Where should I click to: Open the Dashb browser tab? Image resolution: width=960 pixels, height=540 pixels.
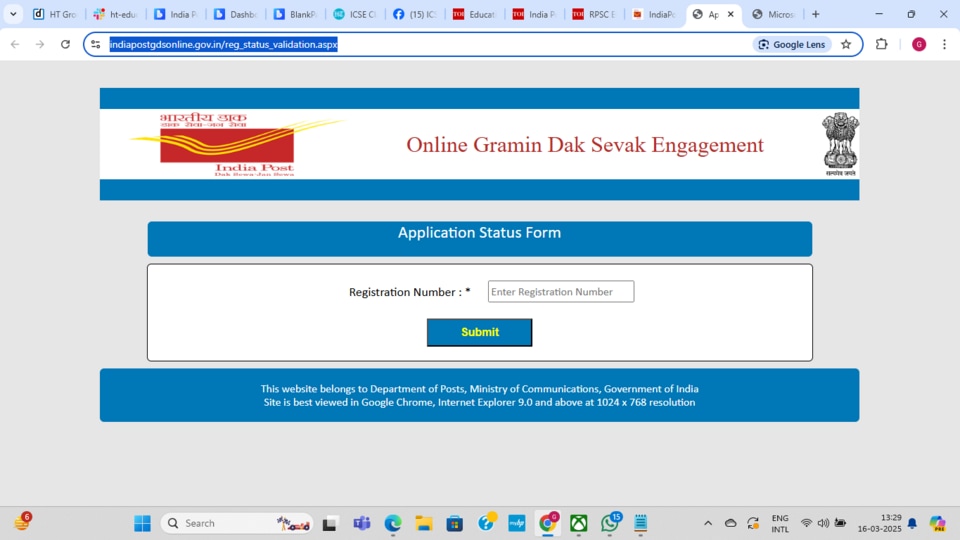click(x=235, y=14)
